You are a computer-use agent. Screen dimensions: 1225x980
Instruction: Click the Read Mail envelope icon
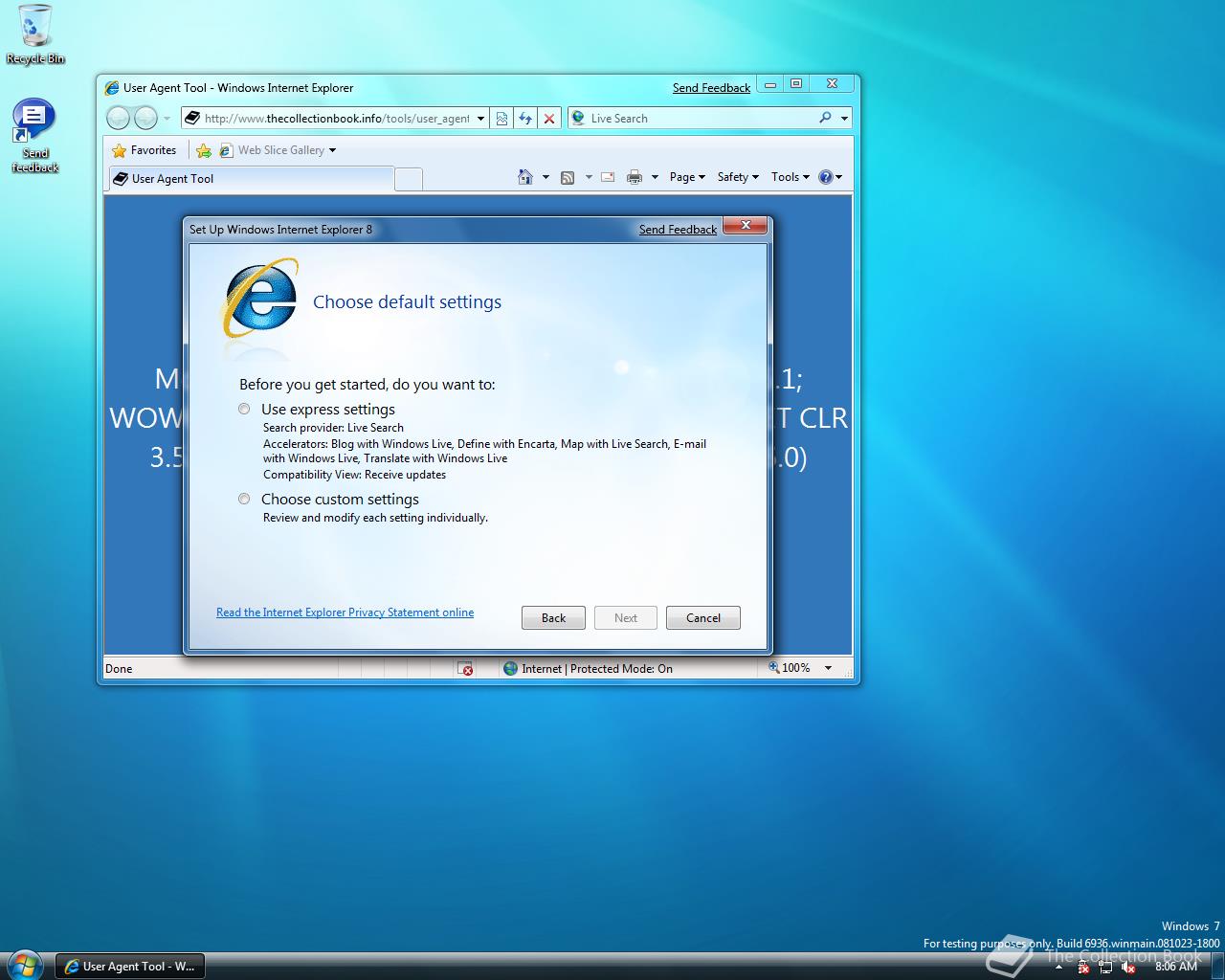[x=608, y=177]
